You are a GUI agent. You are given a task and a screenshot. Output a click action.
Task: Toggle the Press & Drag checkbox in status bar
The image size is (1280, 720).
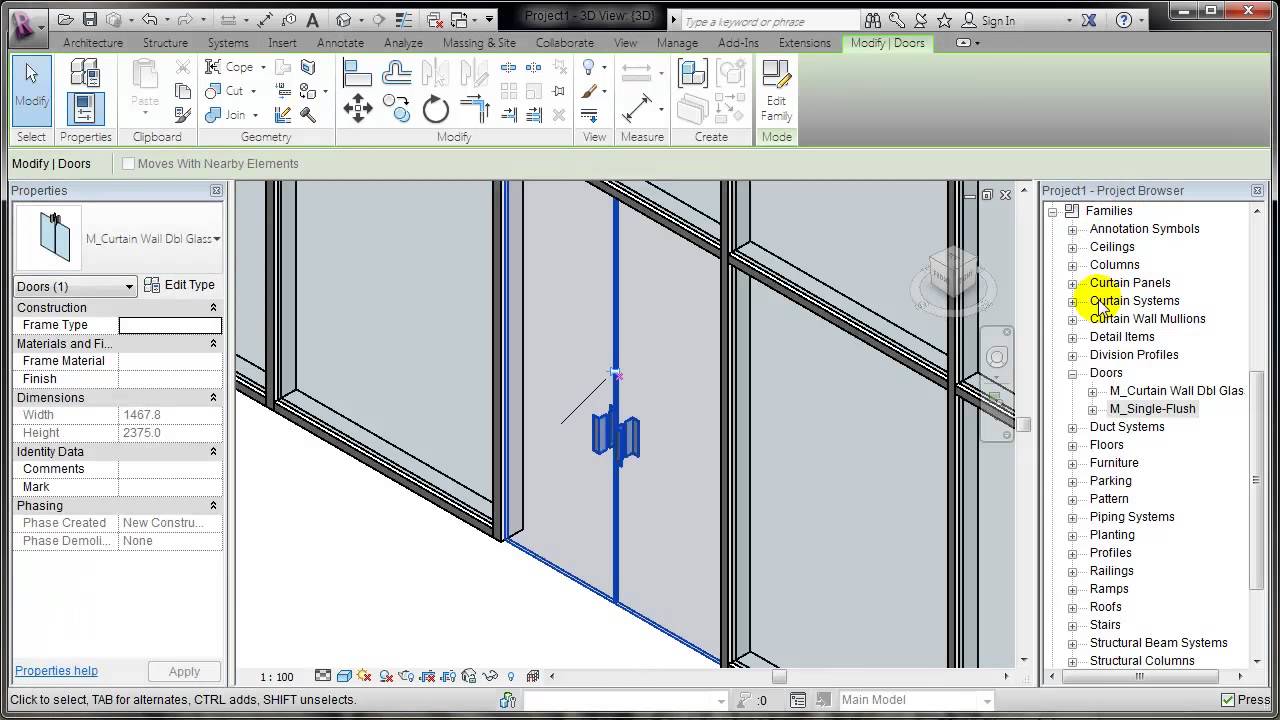pyautogui.click(x=1228, y=700)
